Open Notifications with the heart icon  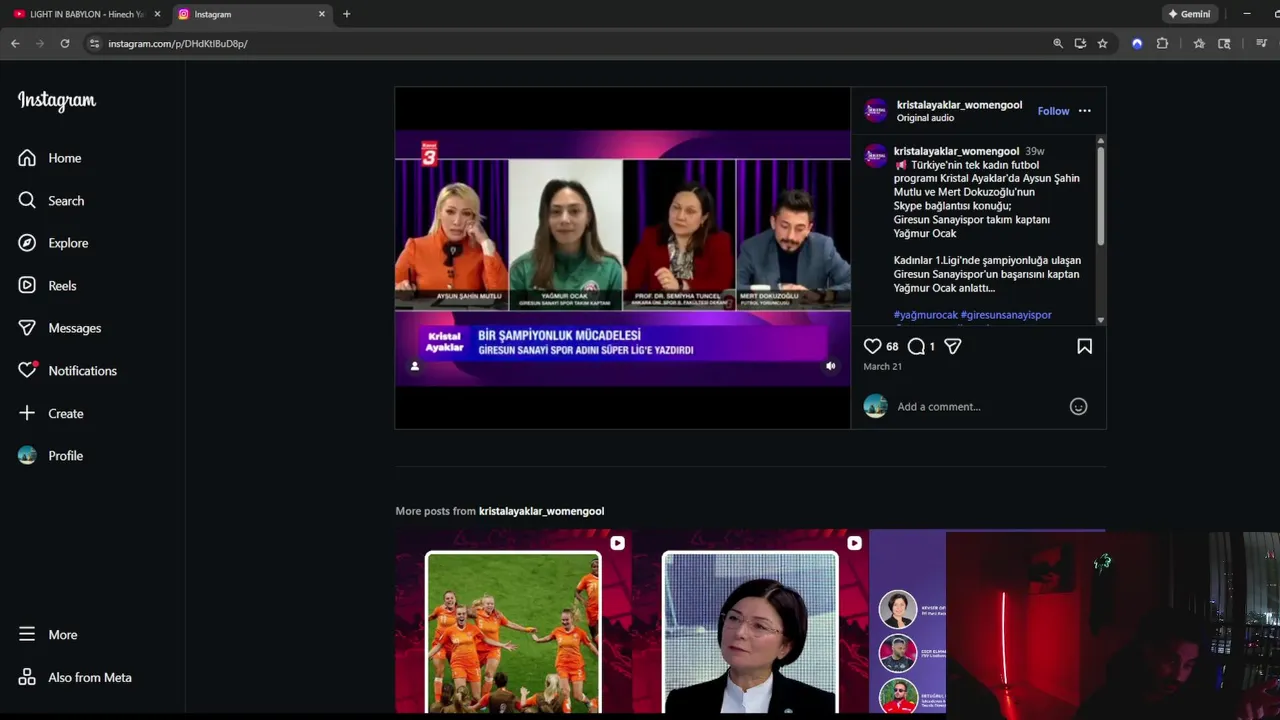68,371
